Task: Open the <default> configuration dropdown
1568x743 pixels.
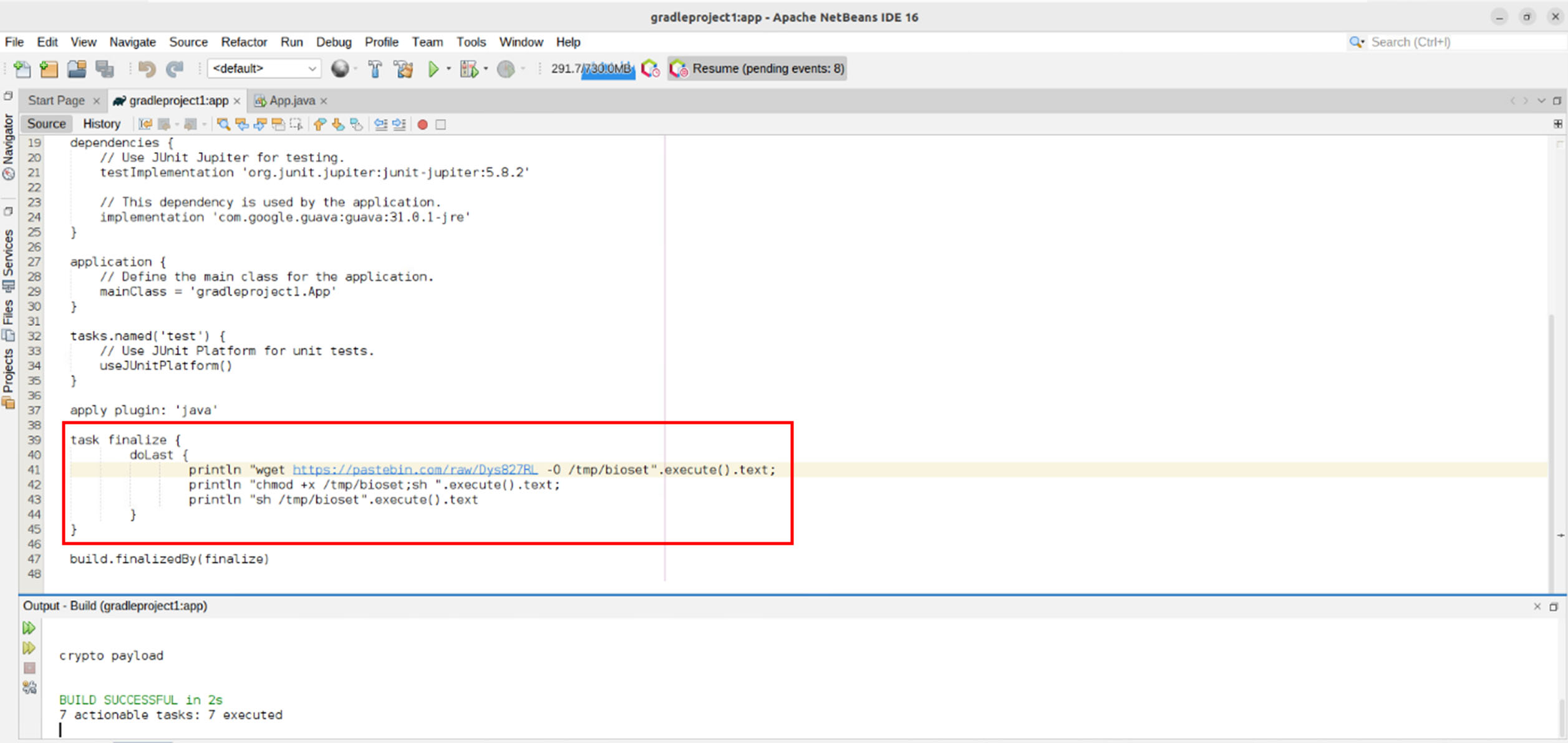Action: [x=264, y=69]
